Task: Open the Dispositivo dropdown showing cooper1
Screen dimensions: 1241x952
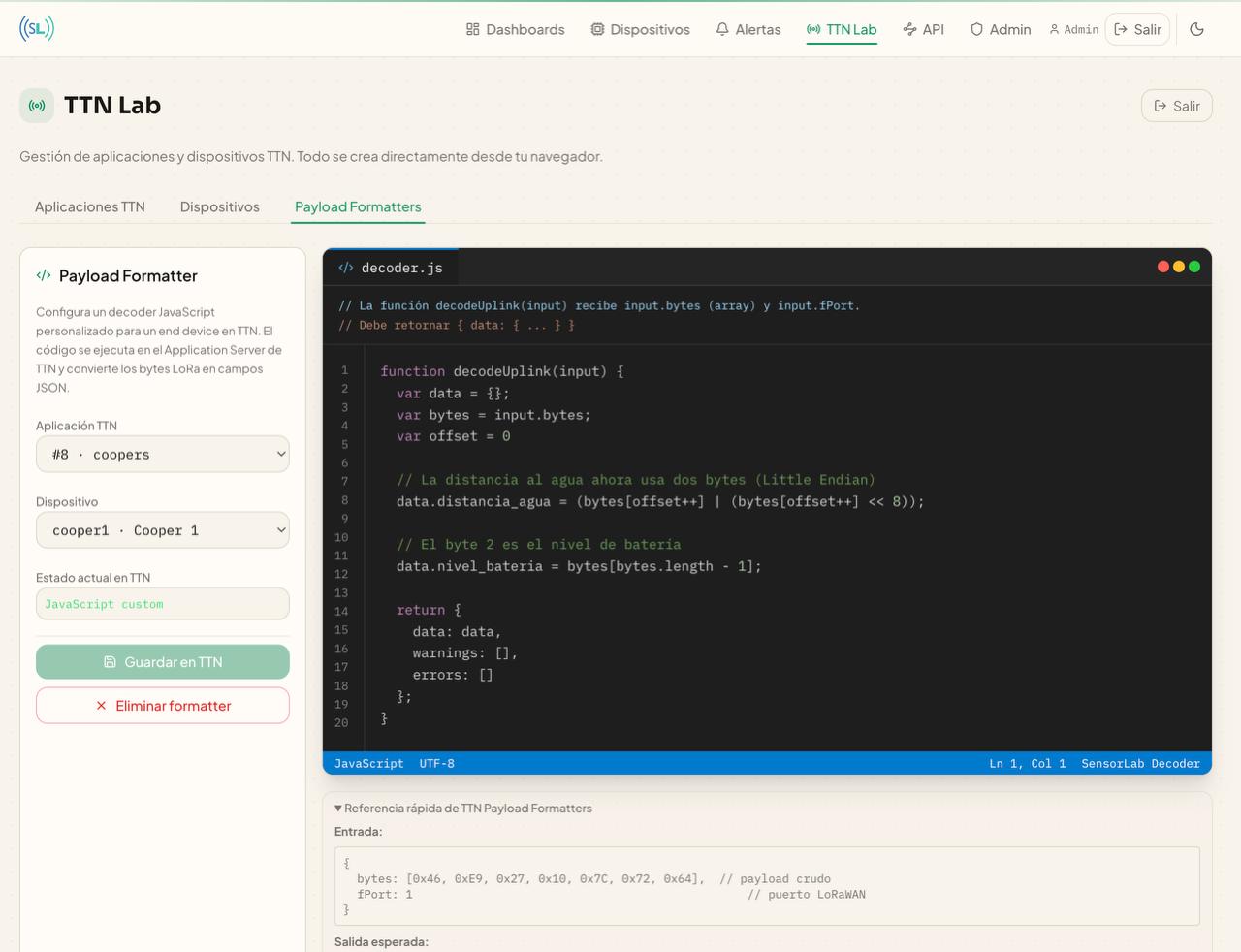Action: coord(163,530)
